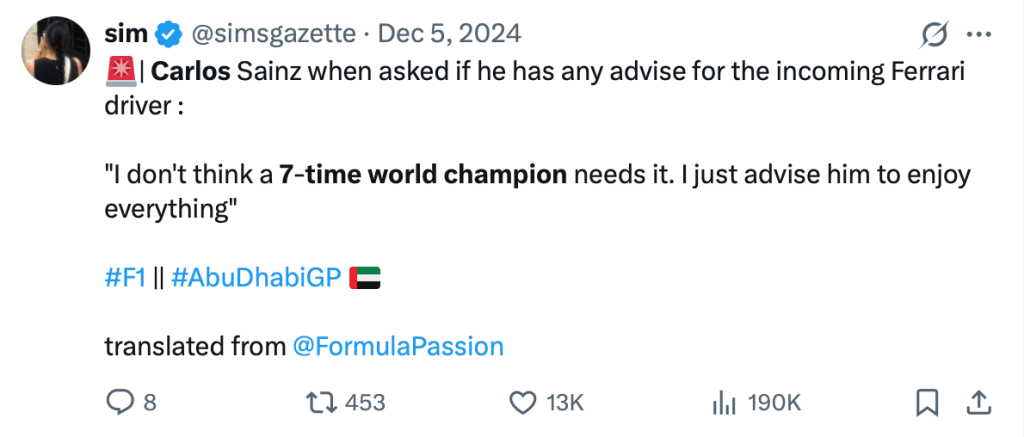The height and width of the screenshot is (437, 1024).
Task: Click the reply speech bubble icon
Action: pyautogui.click(x=119, y=402)
